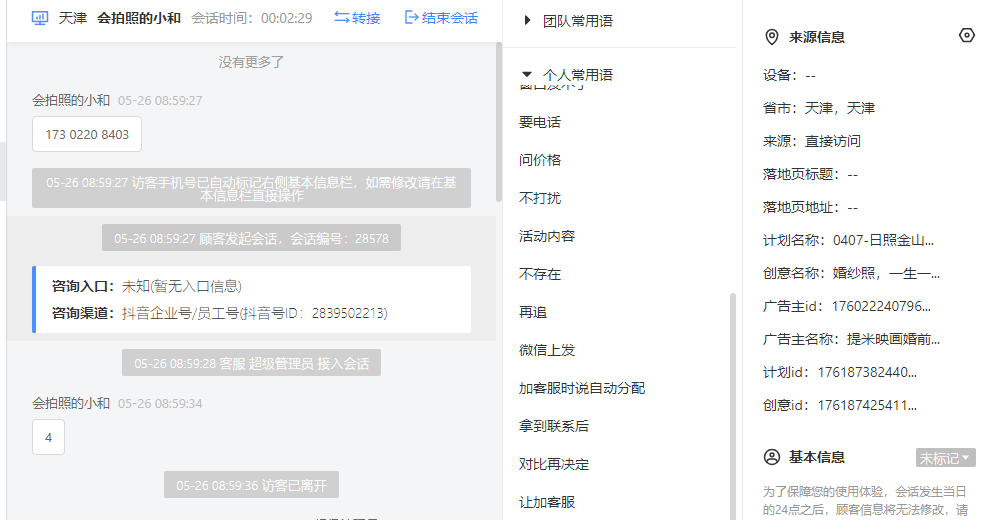Select the 再追 quick phrase
The image size is (986, 520).
(533, 312)
